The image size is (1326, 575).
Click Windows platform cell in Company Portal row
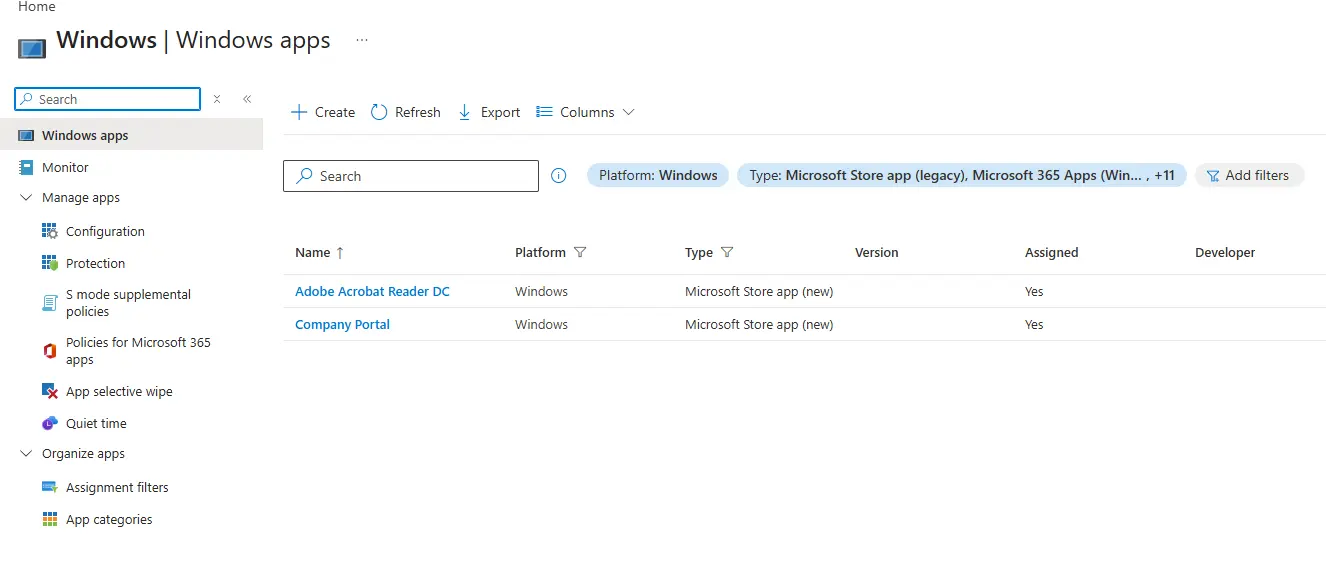541,324
